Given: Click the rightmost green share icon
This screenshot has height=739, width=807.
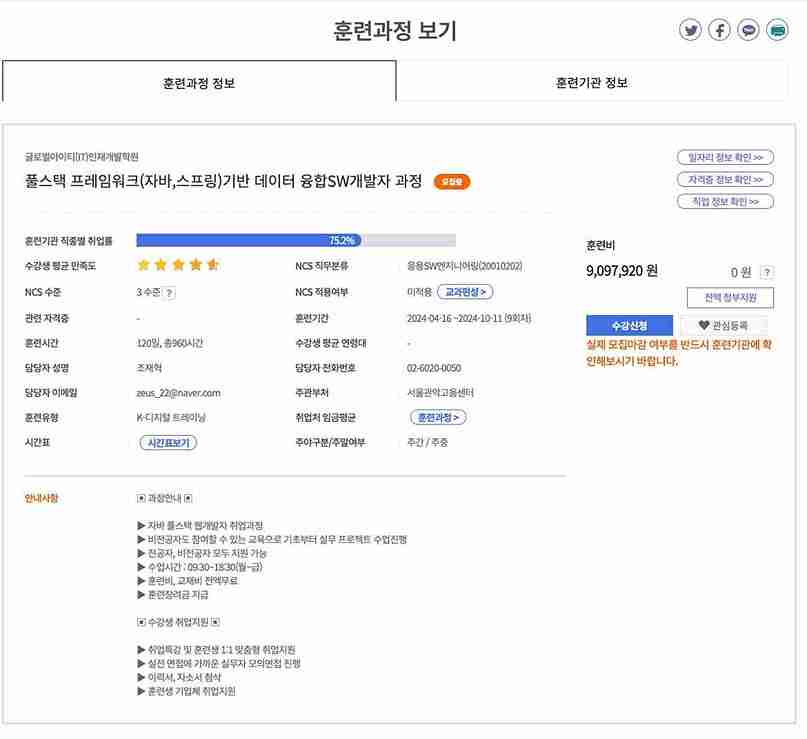Looking at the screenshot, I should point(776,30).
